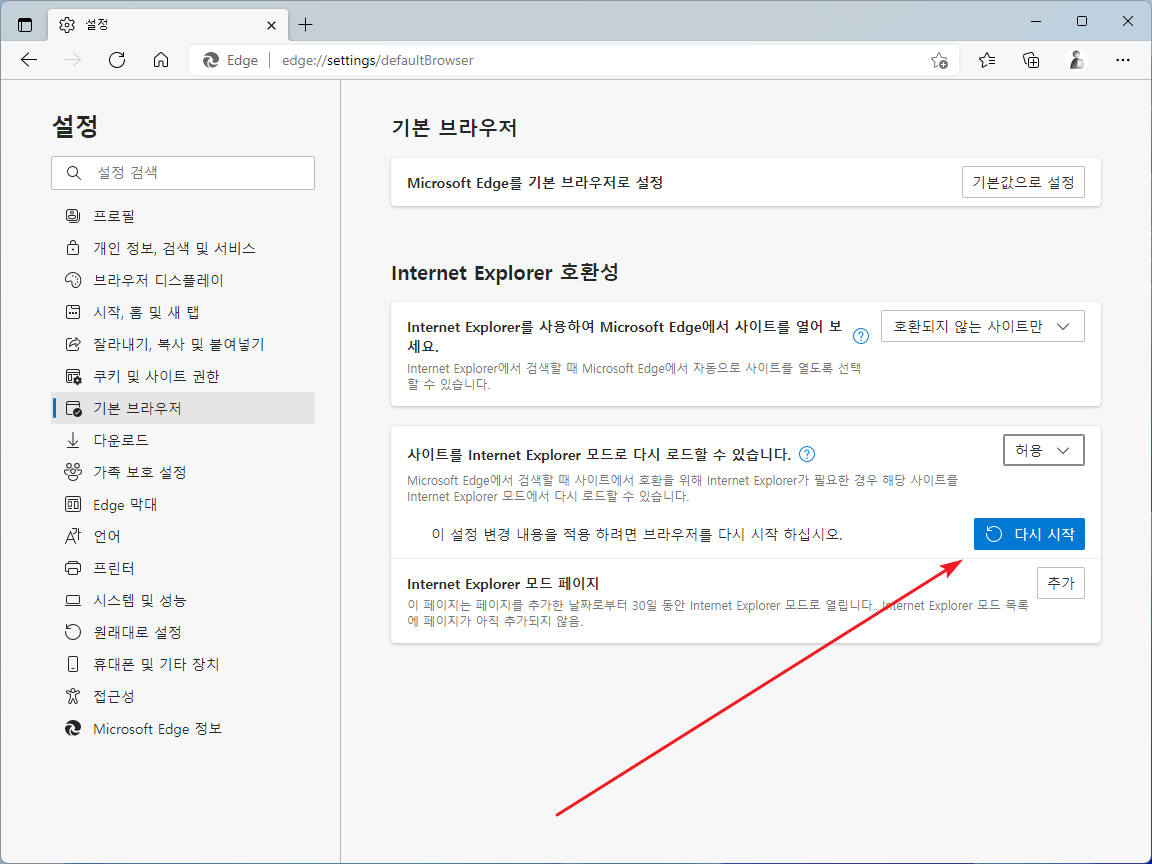Screen dimensions: 1152x864
Task: Open 가족 보호 설정 page
Action: [x=183, y=472]
